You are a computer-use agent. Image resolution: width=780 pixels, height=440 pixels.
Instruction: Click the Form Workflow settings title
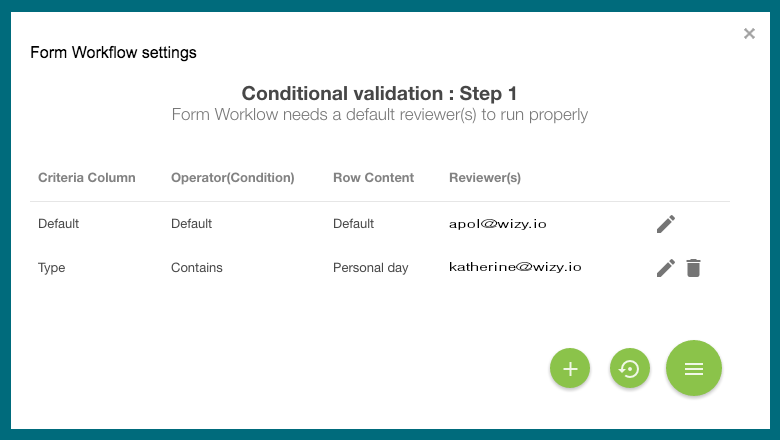tap(113, 53)
